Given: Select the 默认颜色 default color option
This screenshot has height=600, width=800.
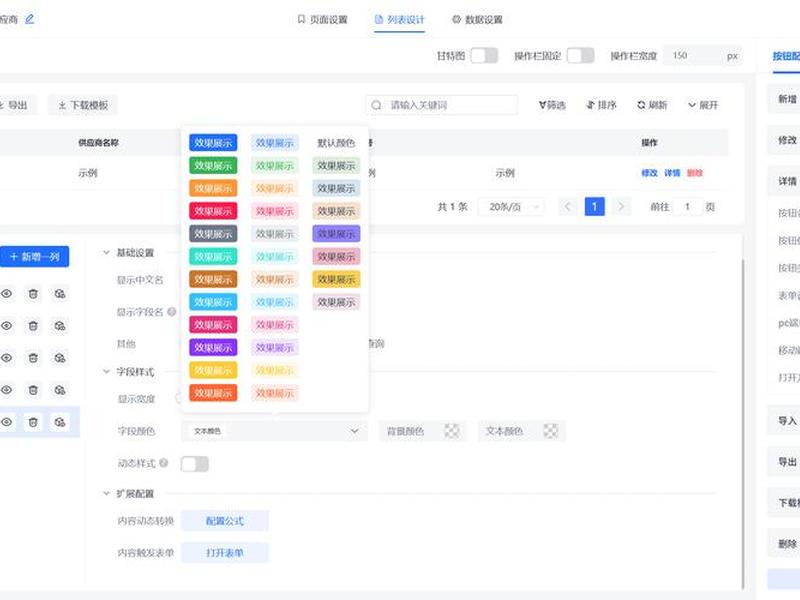Looking at the screenshot, I should point(336,143).
